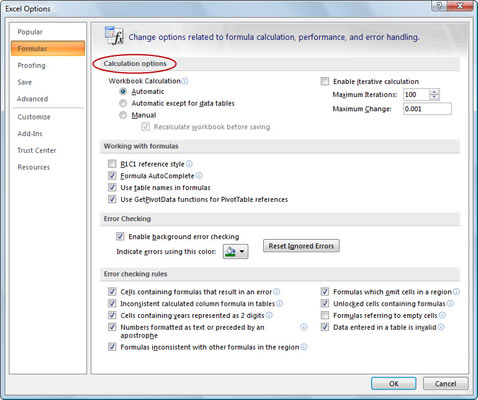Screen dimensions: 478x400
Task: Enable R1C1 reference style
Action: pyautogui.click(x=112, y=164)
